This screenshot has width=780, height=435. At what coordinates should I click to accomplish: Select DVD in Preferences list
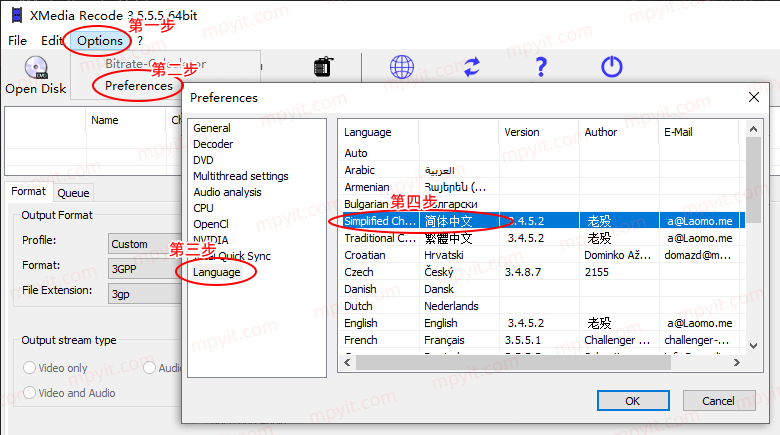pos(203,160)
